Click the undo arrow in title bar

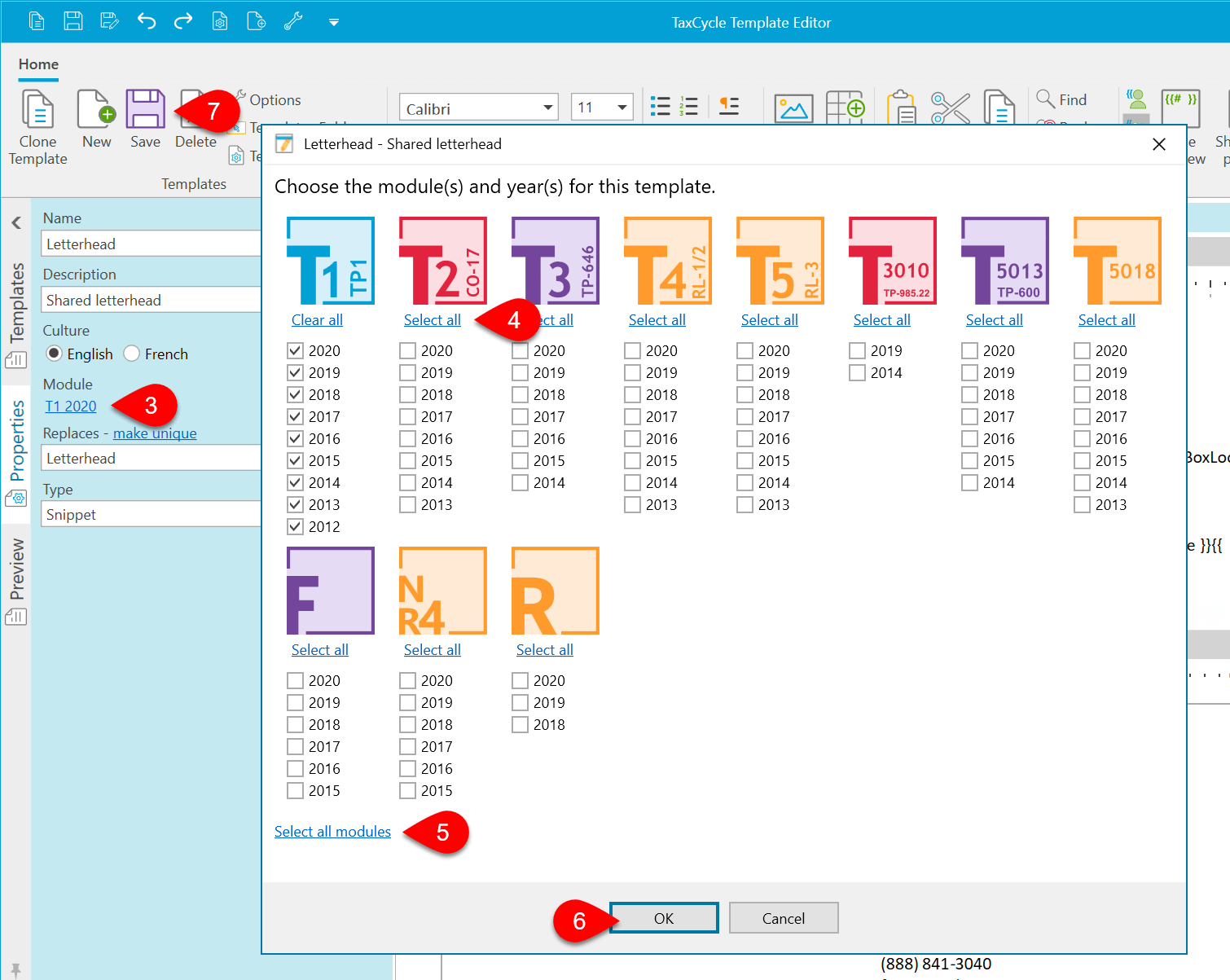(x=147, y=21)
